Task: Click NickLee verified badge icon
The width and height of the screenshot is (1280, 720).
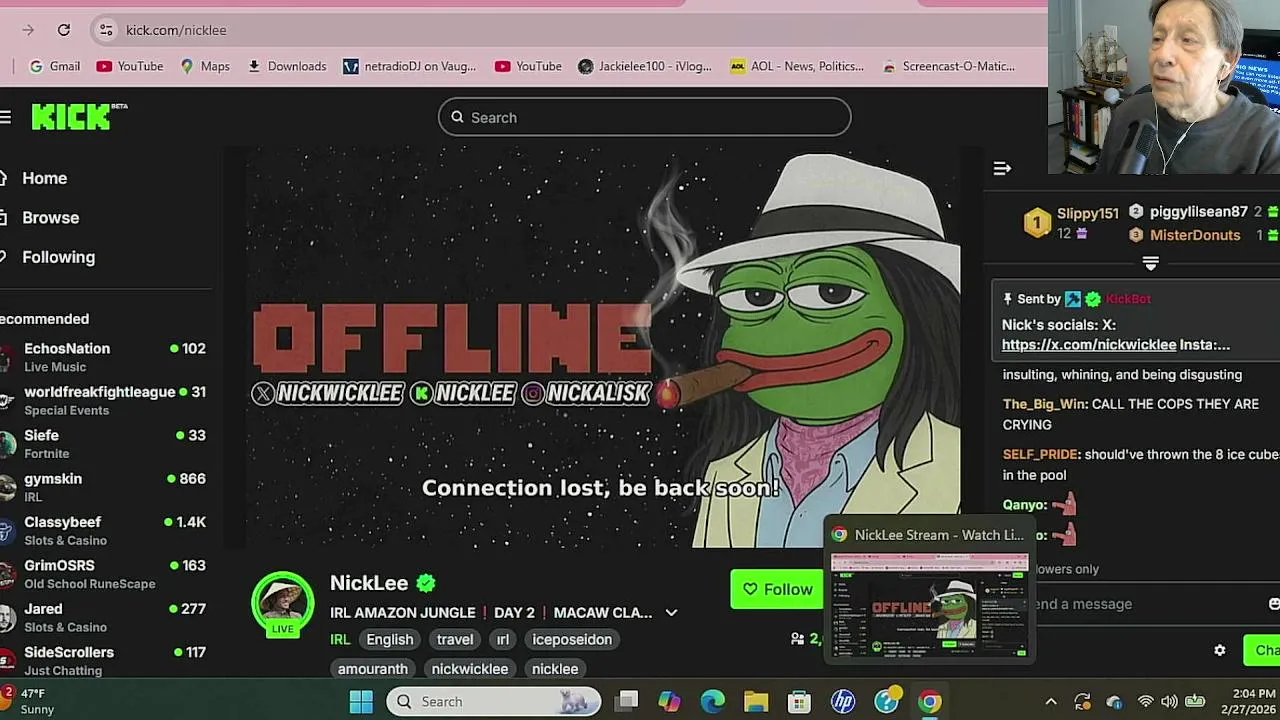Action: 426,583
